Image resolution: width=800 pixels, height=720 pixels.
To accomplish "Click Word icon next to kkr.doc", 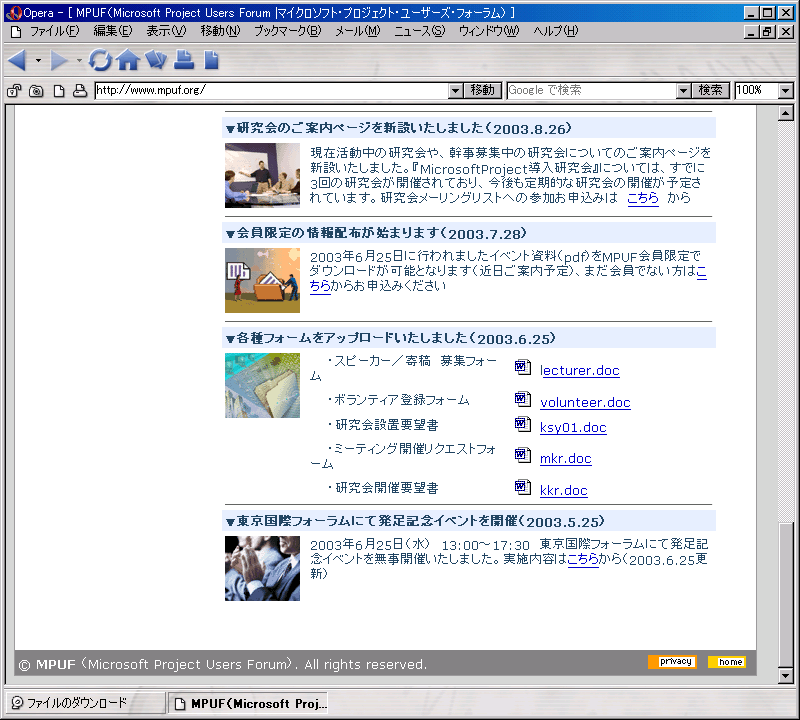I will pyautogui.click(x=522, y=487).
